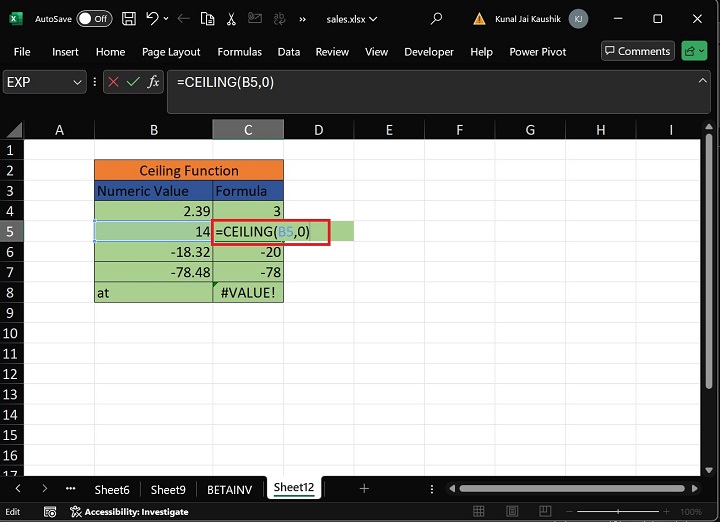The height and width of the screenshot is (522, 720).
Task: Click the vertical scroll down arrow
Action: pos(709,470)
